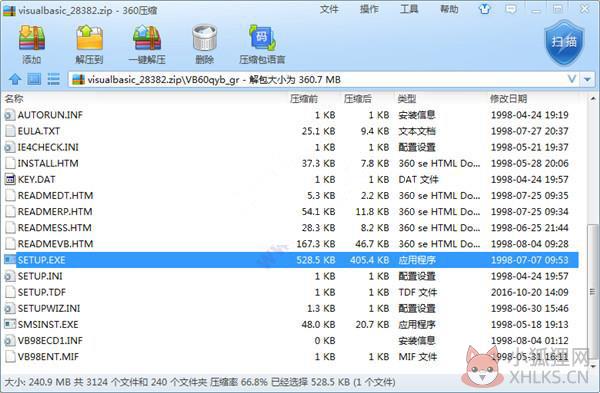Click the 25.1 KB size of EULA.TXT
This screenshot has height=393, width=600.
click(318, 131)
